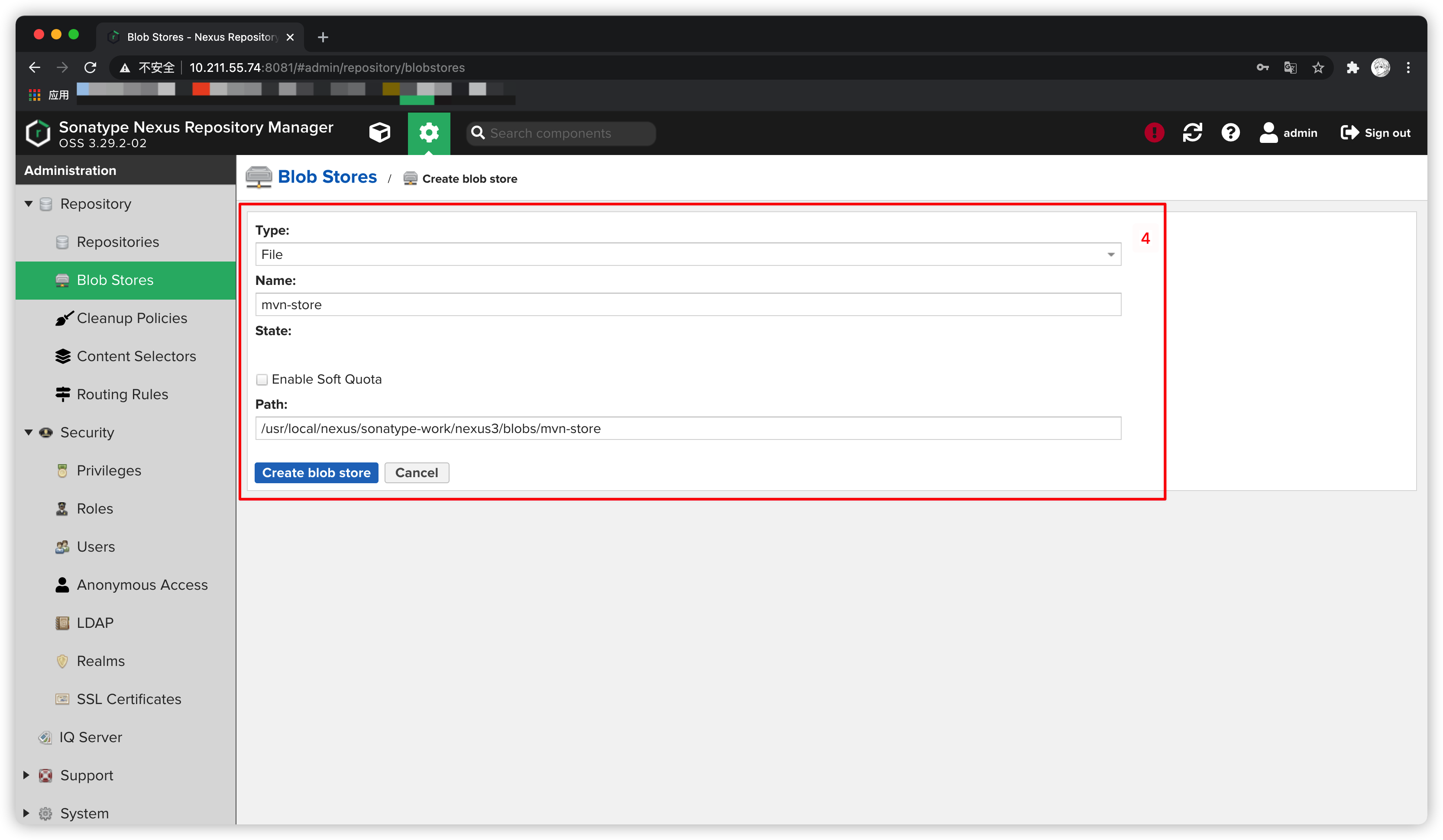The height and width of the screenshot is (840, 1443).
Task: Open the Type dropdown arrow
Action: (x=1110, y=255)
